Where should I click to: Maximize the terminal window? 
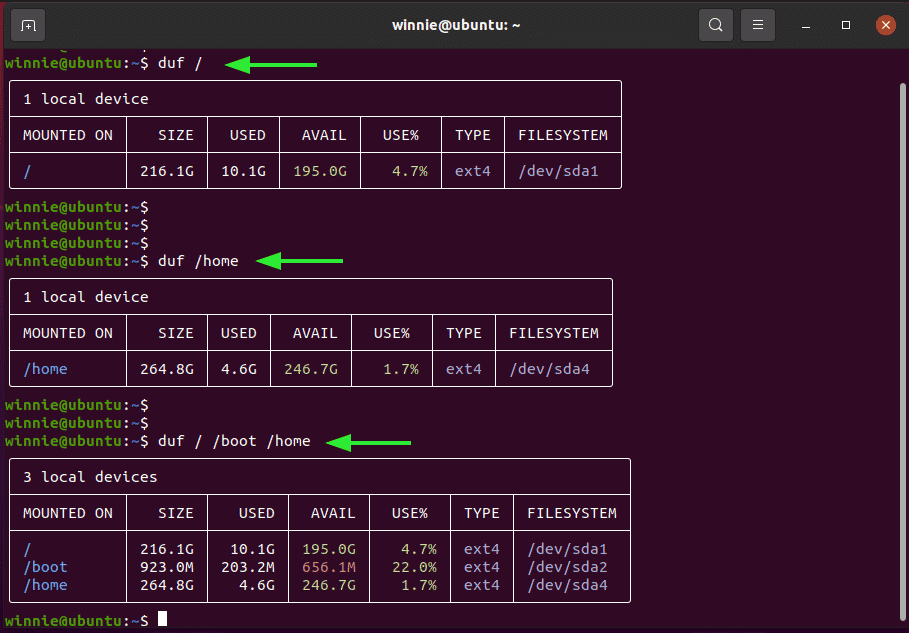846,25
